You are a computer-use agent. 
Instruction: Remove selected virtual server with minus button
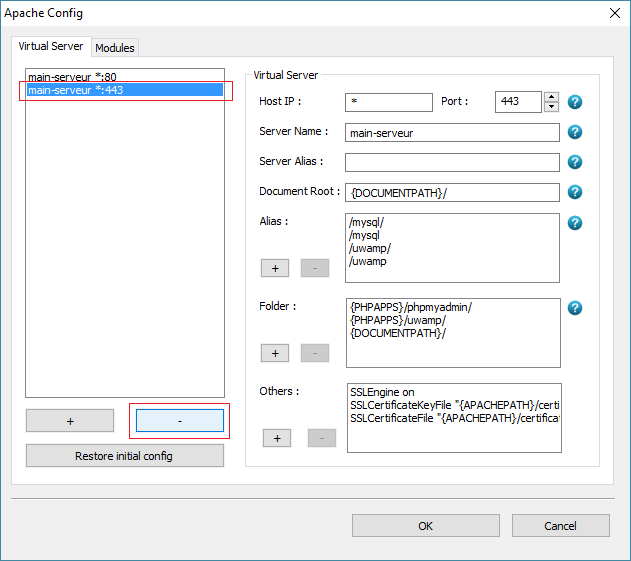click(180, 421)
